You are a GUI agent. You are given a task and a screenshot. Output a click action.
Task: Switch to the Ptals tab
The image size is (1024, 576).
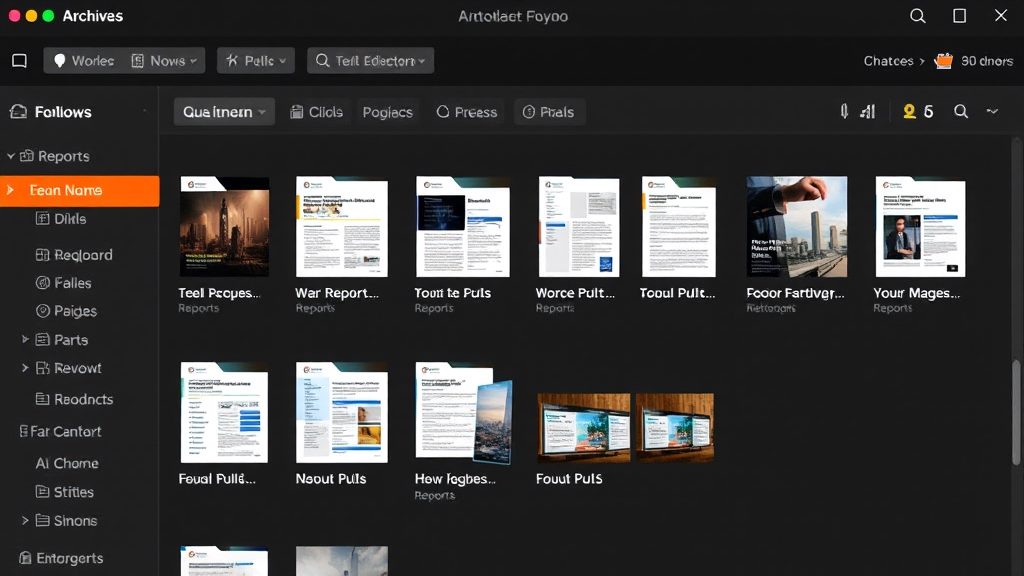click(549, 112)
